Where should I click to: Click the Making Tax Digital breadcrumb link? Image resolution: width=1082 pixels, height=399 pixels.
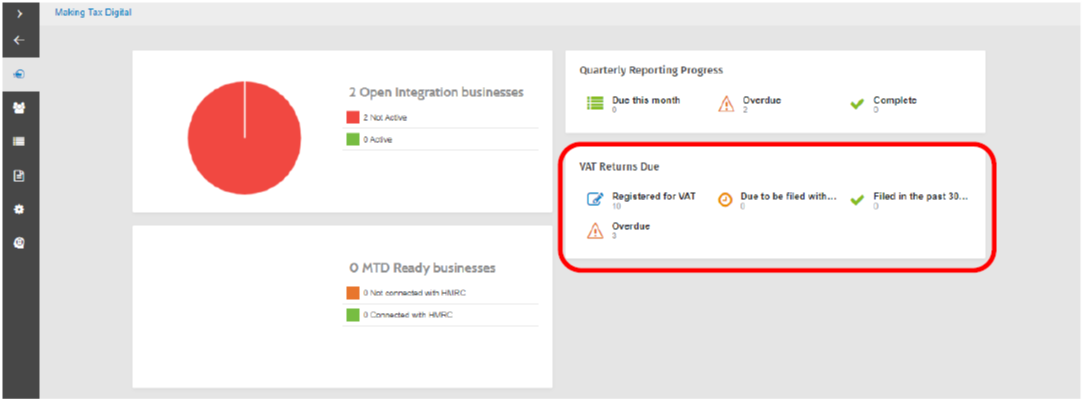93,12
